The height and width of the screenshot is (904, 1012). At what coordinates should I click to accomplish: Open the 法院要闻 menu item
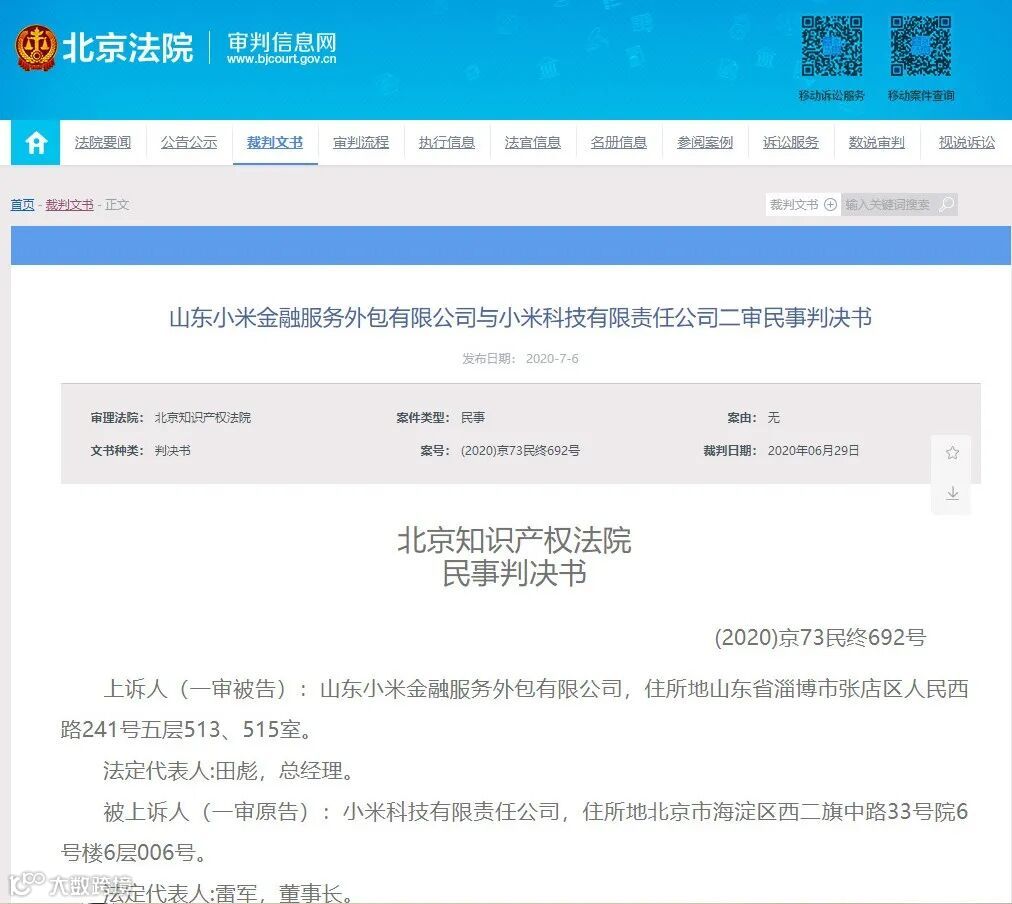103,143
